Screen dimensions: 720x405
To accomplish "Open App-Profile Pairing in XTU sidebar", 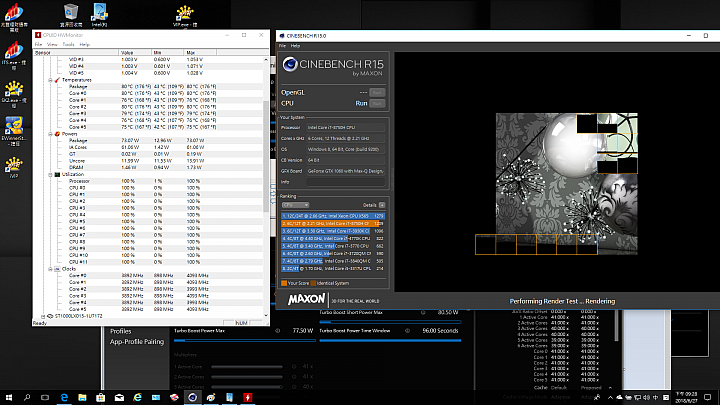I will (137, 342).
